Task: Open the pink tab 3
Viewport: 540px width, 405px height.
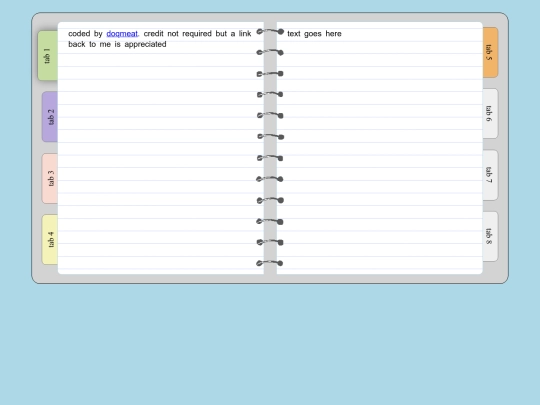Action: (x=50, y=178)
